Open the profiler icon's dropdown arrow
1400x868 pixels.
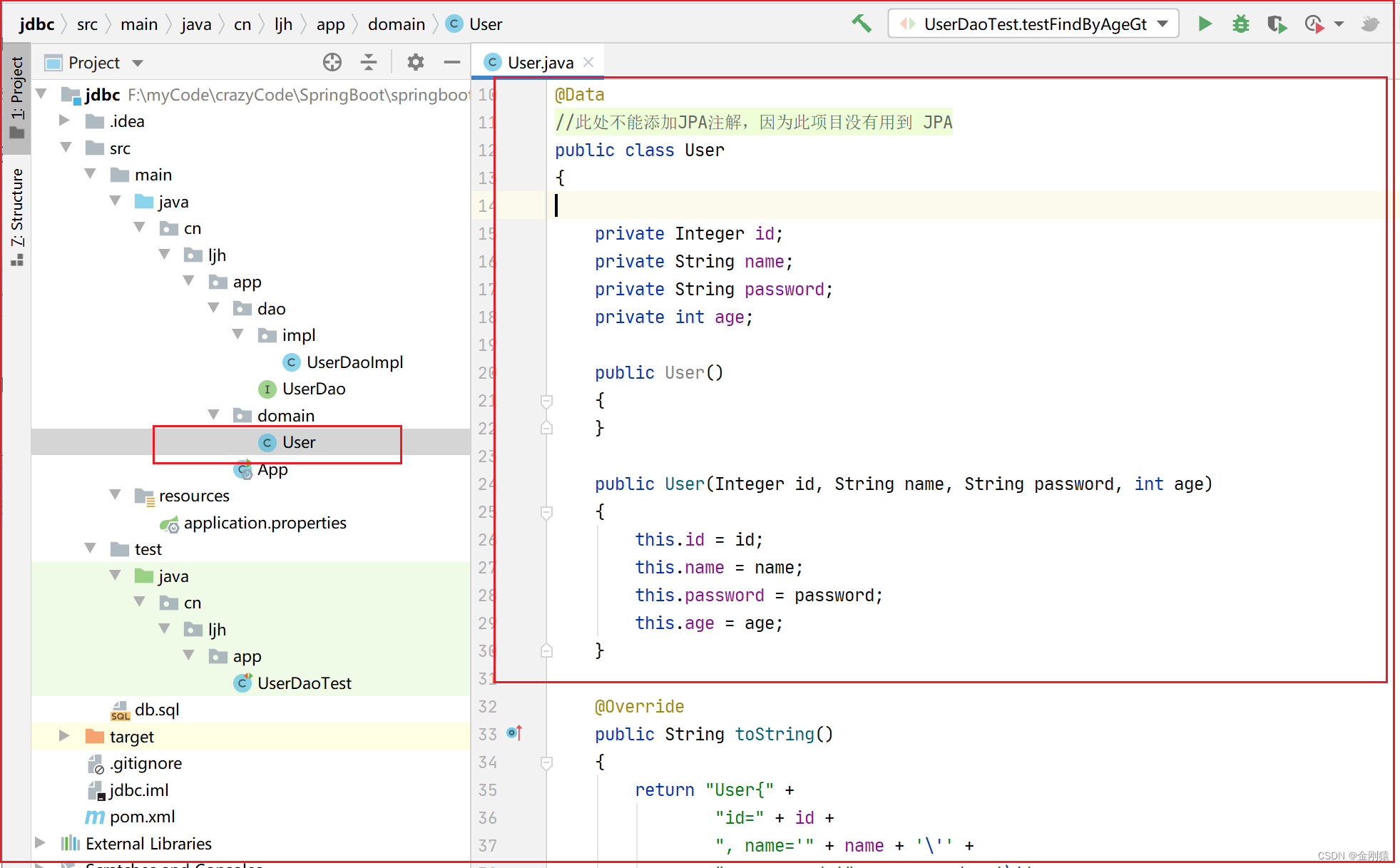pos(1339,24)
